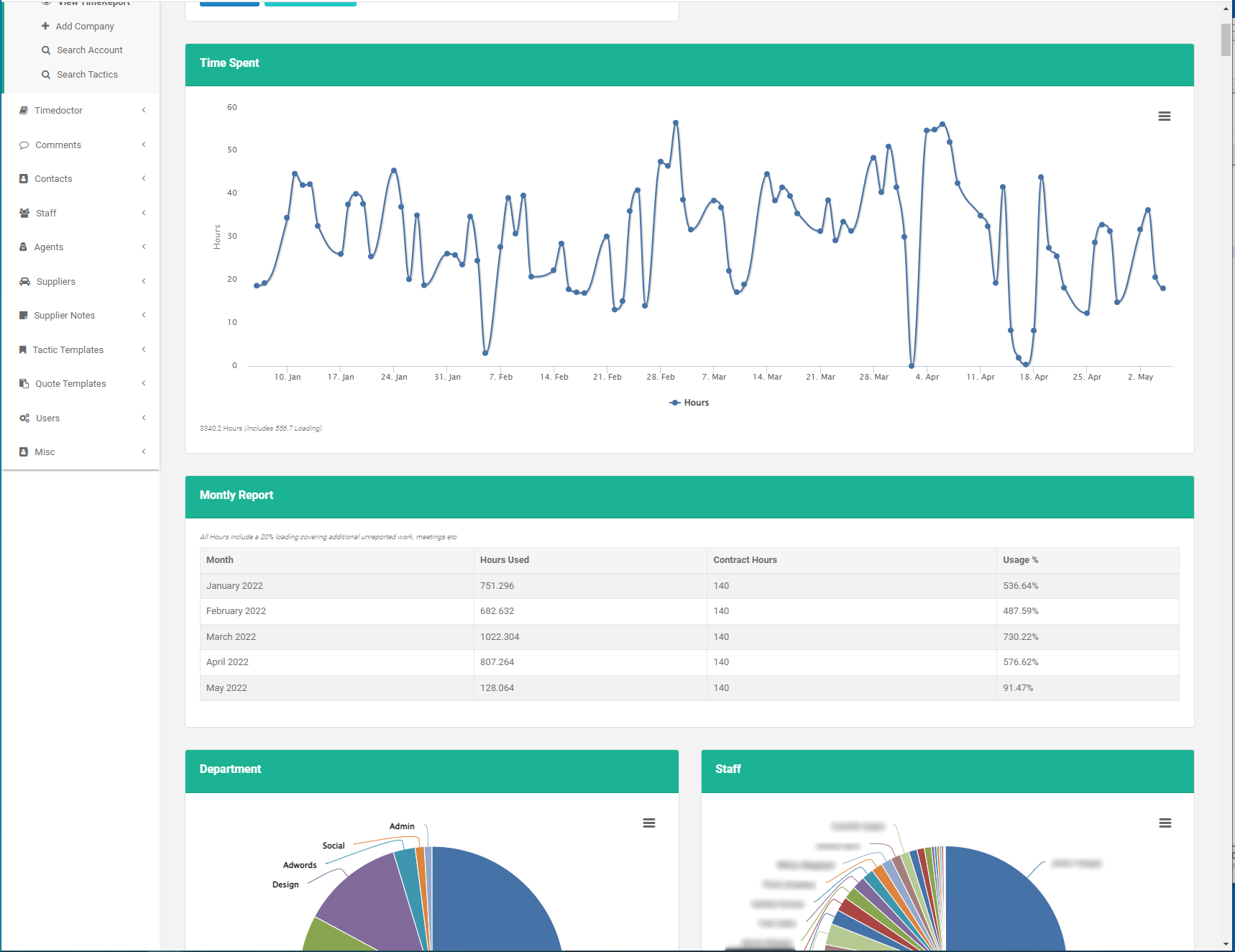
Task: Expand the Staff sidebar menu chevron
Action: (x=144, y=213)
